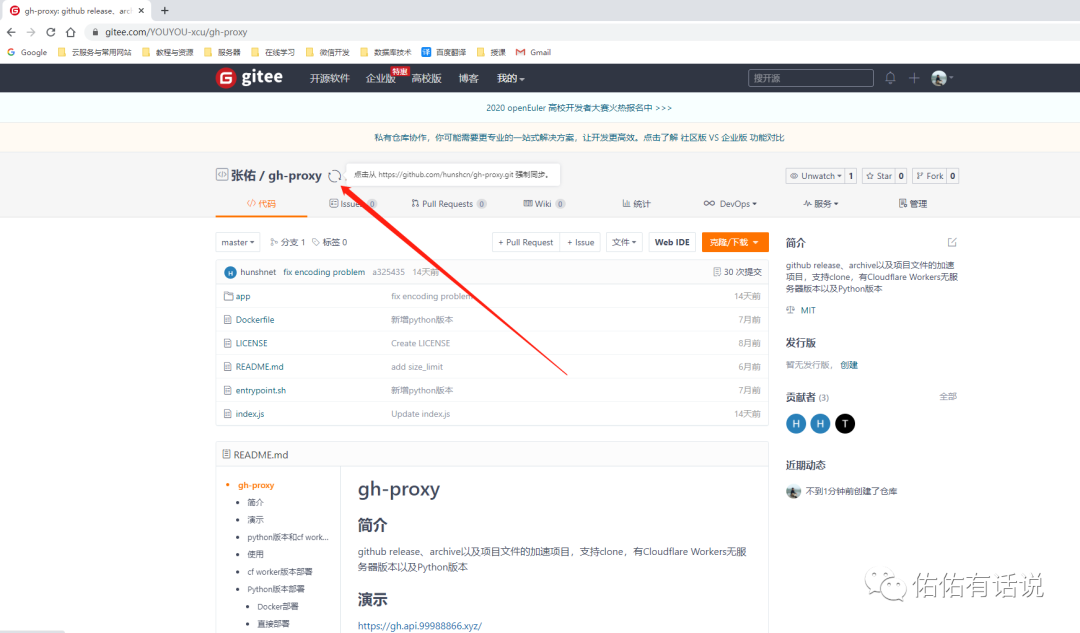The height and width of the screenshot is (633, 1080).
Task: Open README.md in the file list
Action: point(260,367)
